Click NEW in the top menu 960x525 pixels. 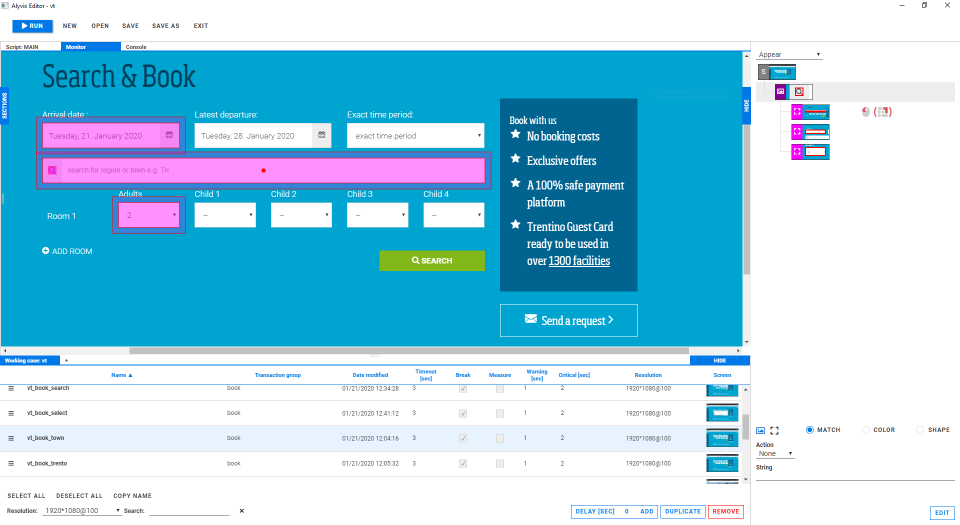point(70,26)
